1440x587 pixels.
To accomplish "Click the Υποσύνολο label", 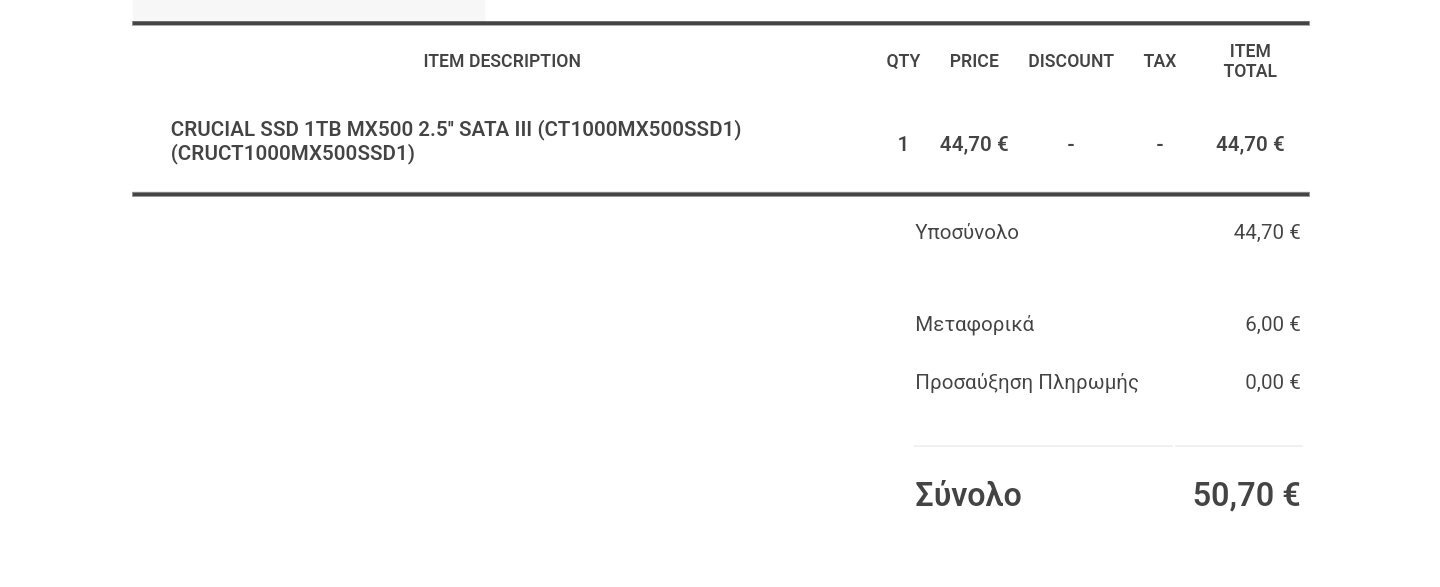I will (967, 232).
